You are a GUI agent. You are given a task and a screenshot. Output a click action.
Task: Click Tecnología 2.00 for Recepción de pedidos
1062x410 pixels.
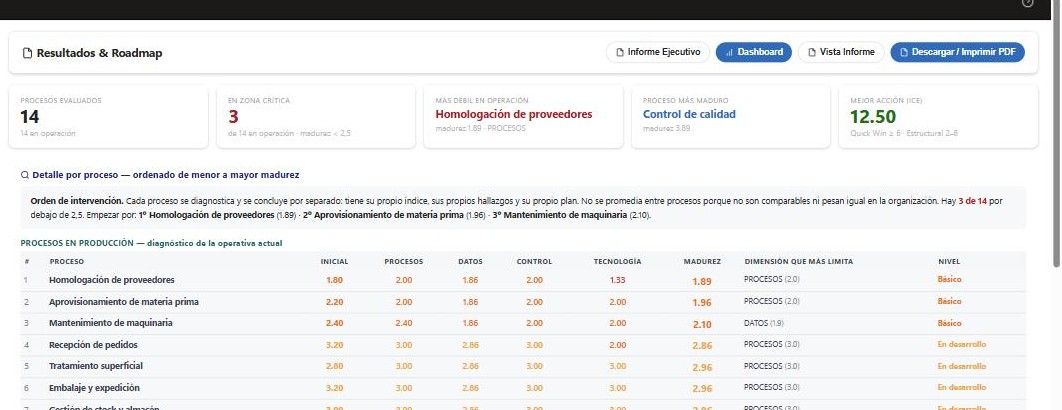(618, 345)
